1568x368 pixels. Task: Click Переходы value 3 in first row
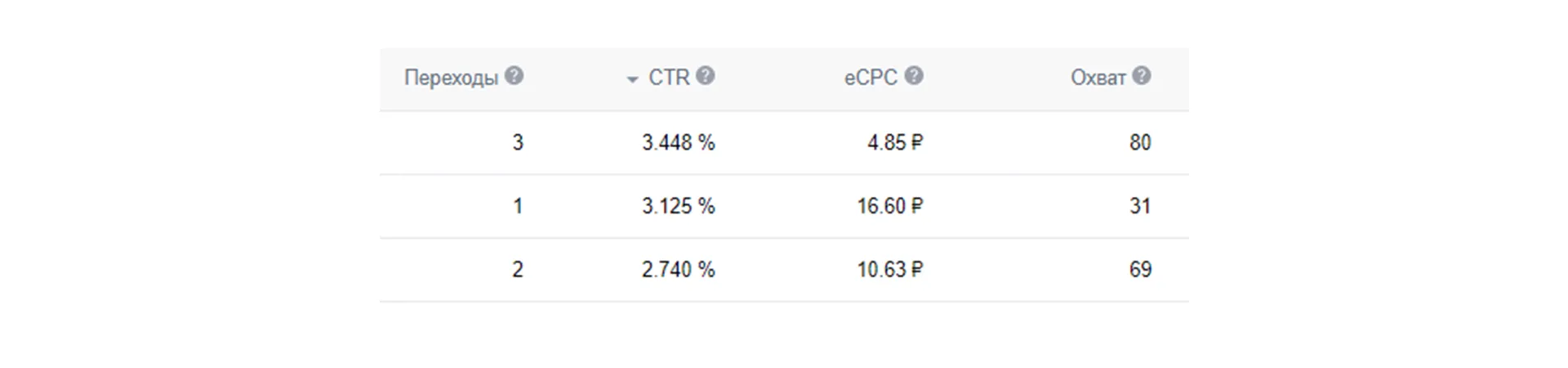click(518, 142)
